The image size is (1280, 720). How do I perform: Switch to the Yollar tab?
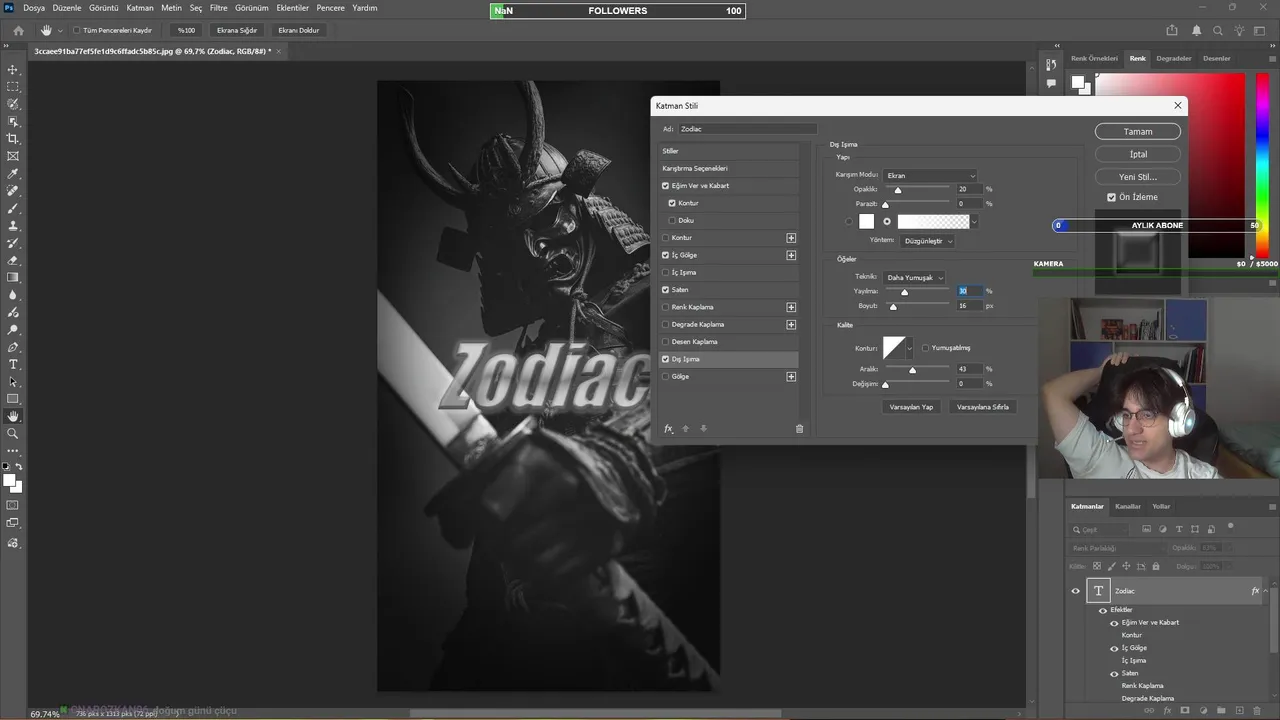1161,506
